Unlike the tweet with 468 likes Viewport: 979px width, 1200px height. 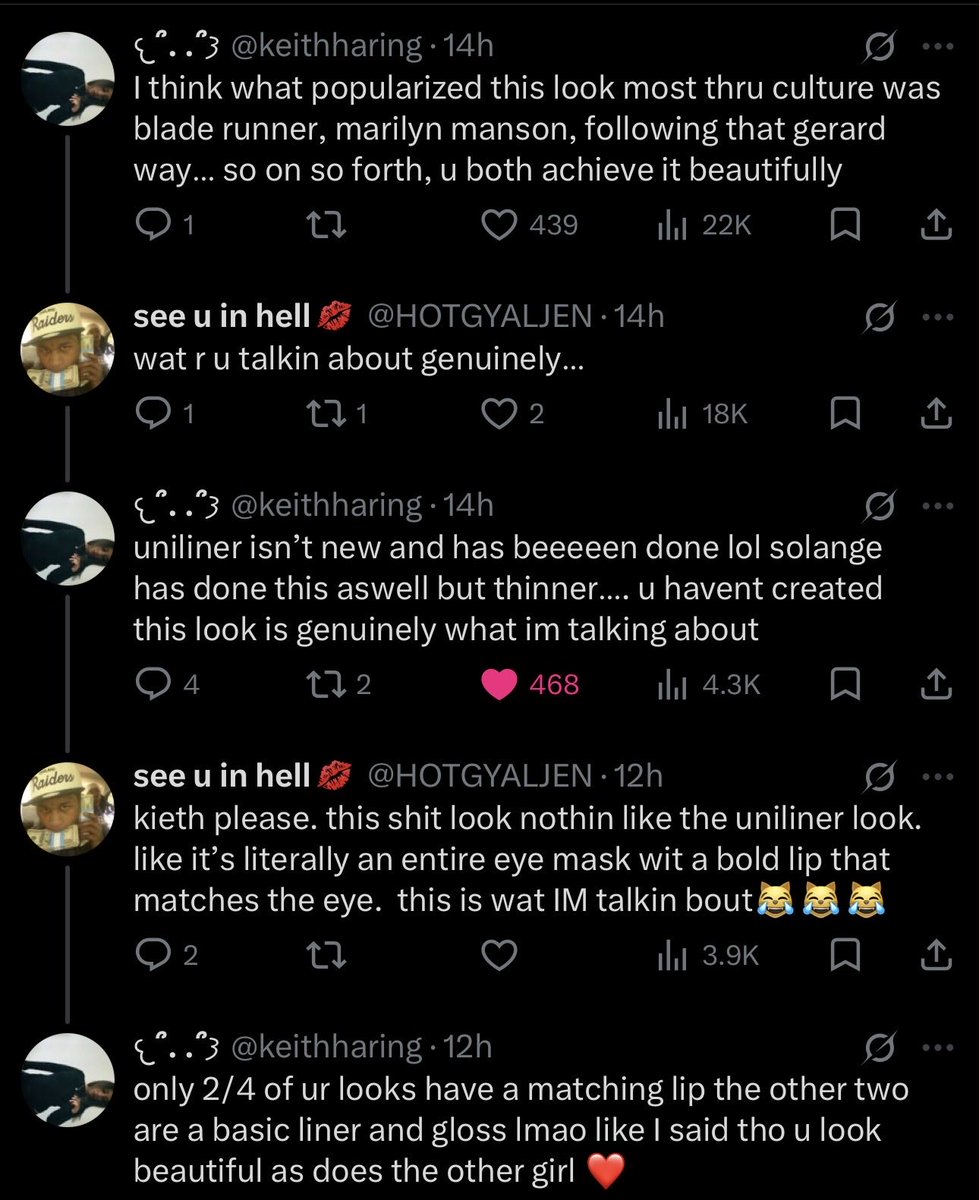tap(530, 684)
